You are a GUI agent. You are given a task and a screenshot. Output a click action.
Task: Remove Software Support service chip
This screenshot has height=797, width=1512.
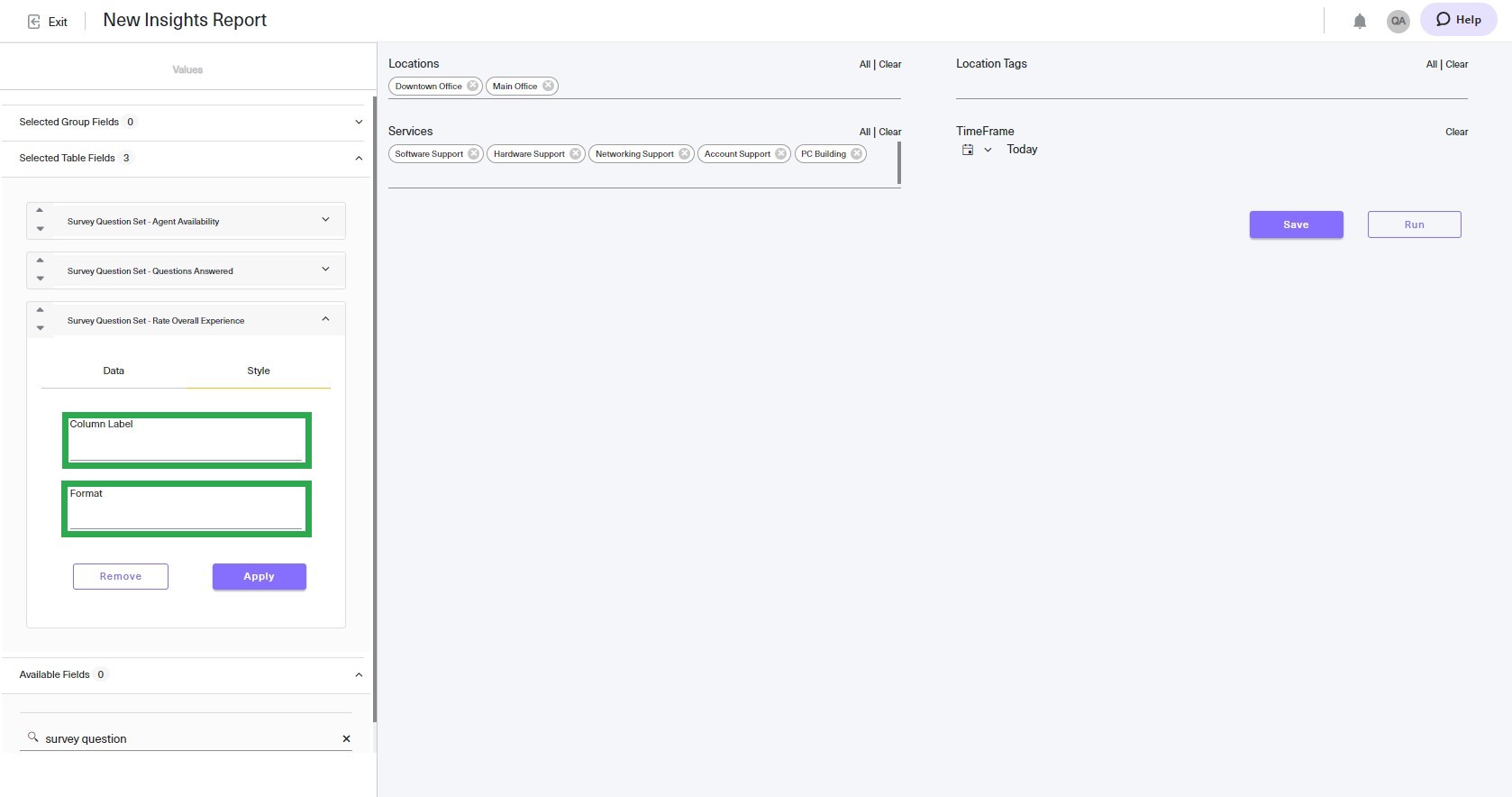(474, 153)
